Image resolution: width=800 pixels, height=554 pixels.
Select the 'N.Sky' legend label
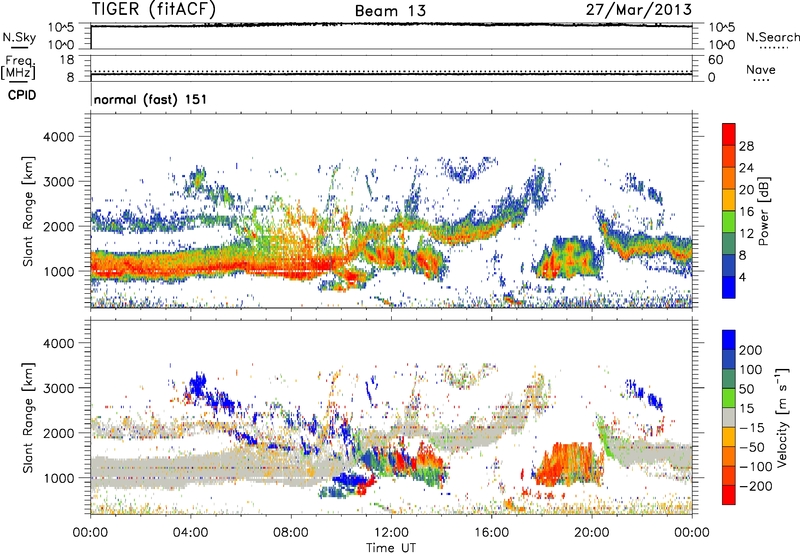pos(19,37)
